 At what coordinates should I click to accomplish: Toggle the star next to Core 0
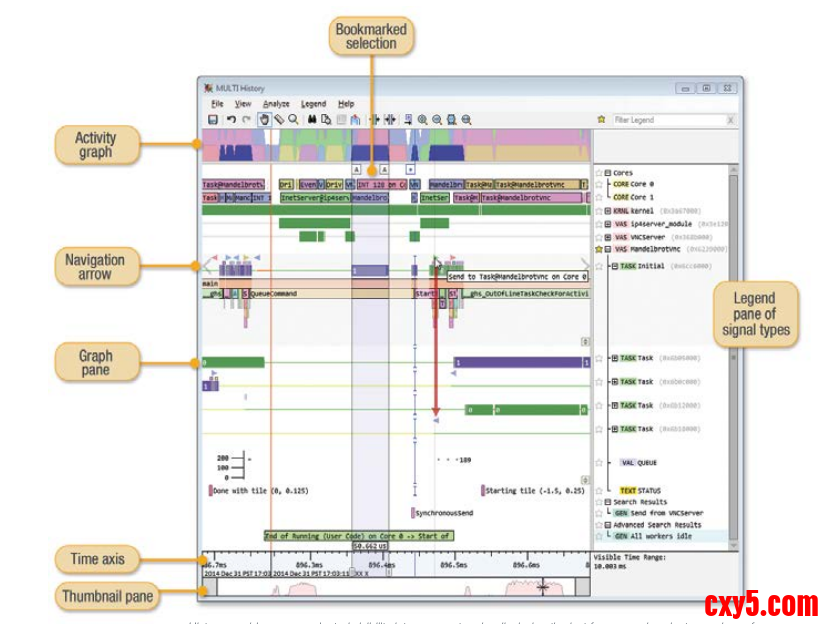(x=599, y=184)
